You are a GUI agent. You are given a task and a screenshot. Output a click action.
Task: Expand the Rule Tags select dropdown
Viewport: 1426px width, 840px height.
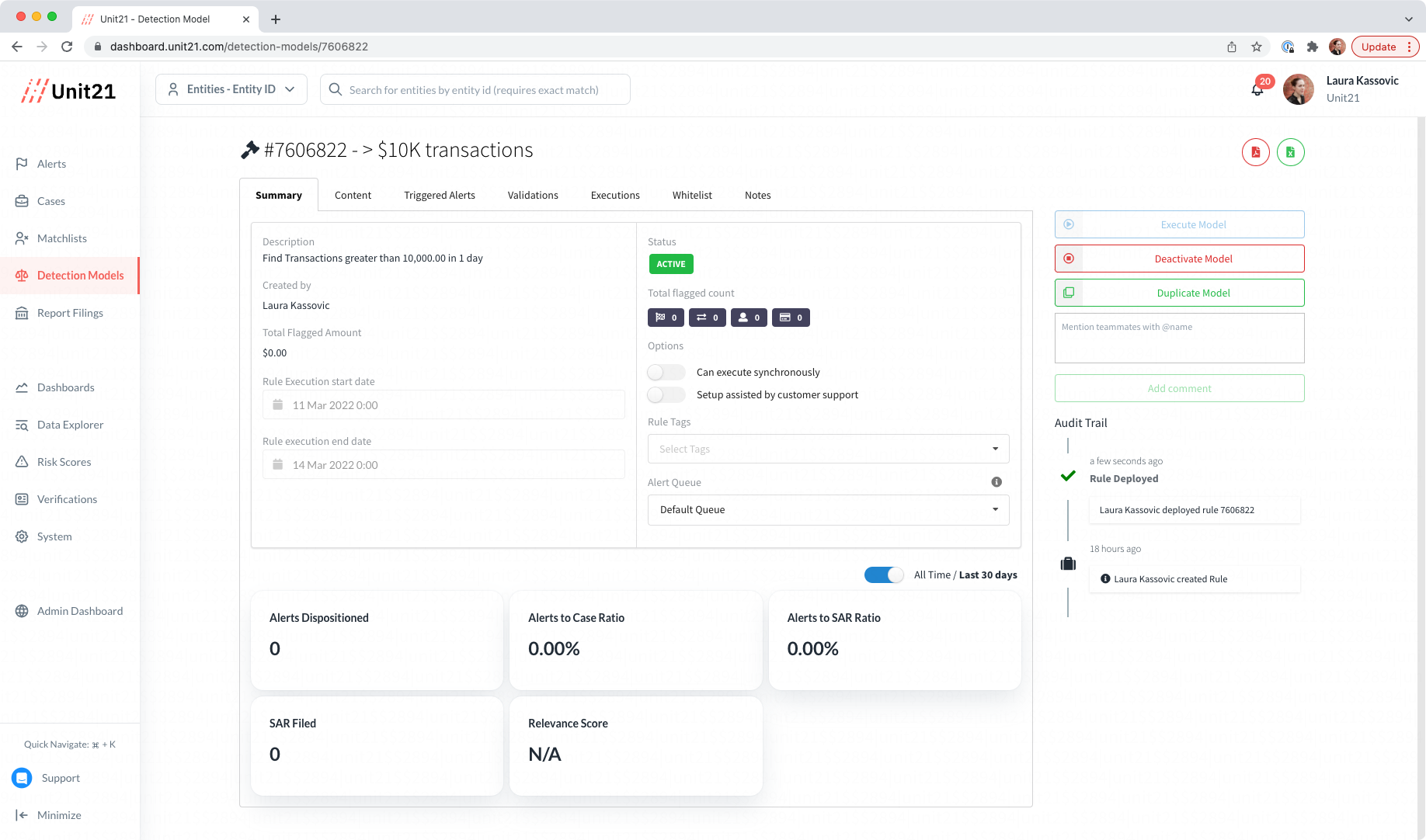pyautogui.click(x=829, y=449)
